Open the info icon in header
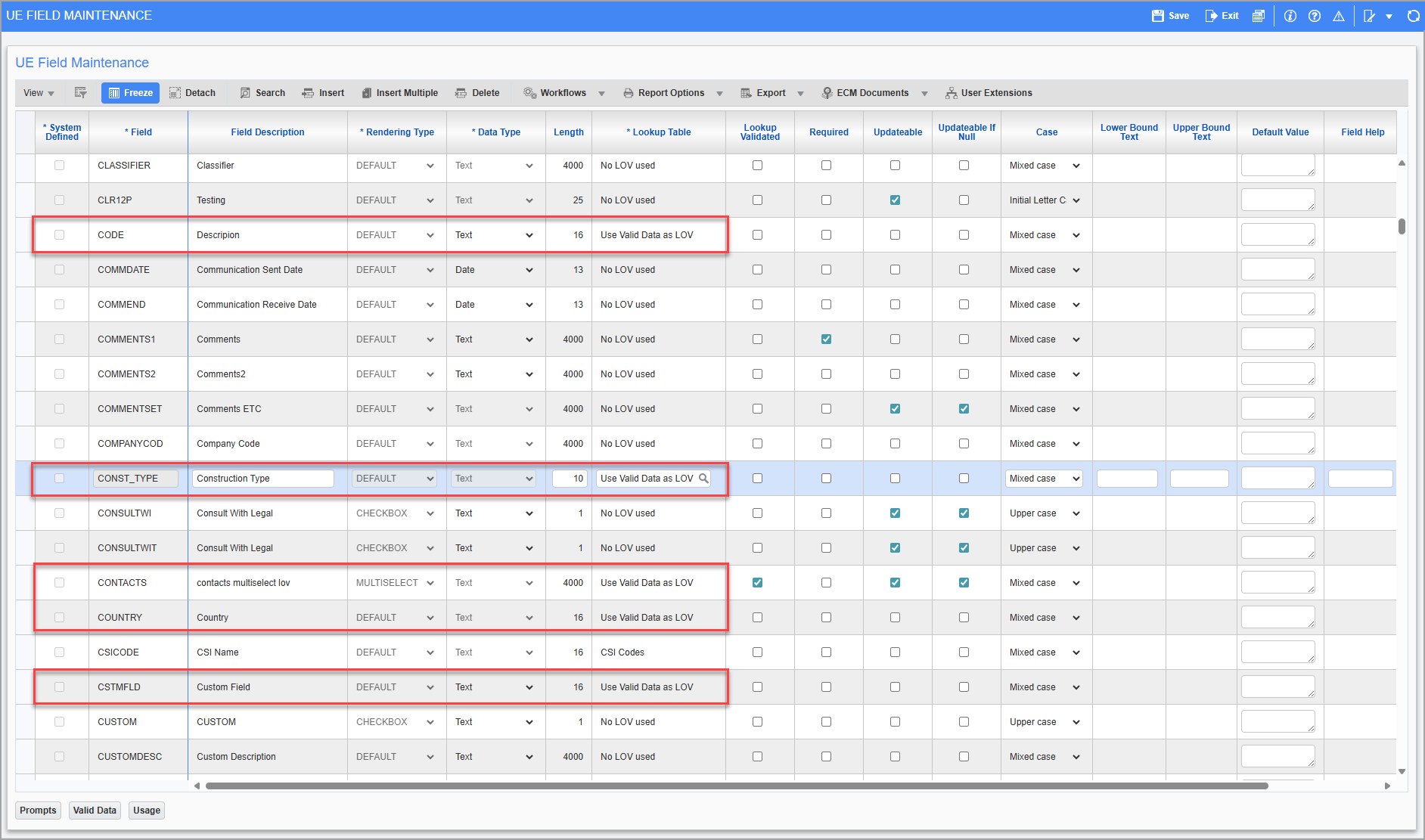This screenshot has width=1425, height=840. pyautogui.click(x=1290, y=16)
